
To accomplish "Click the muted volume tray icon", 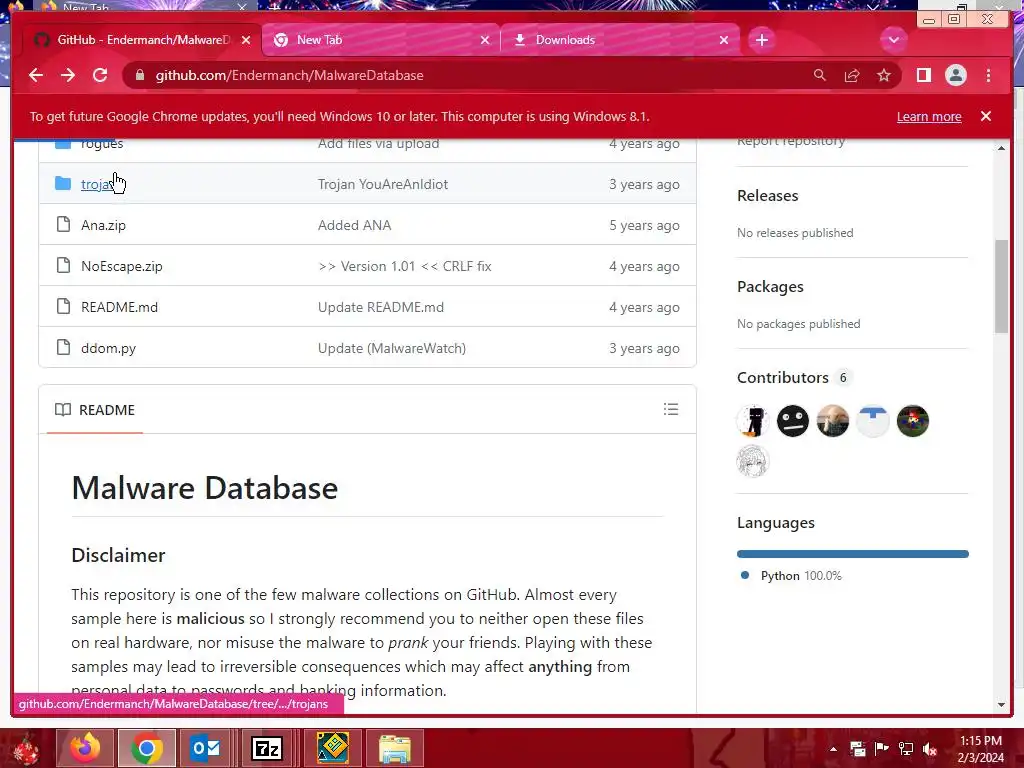I will [x=929, y=749].
